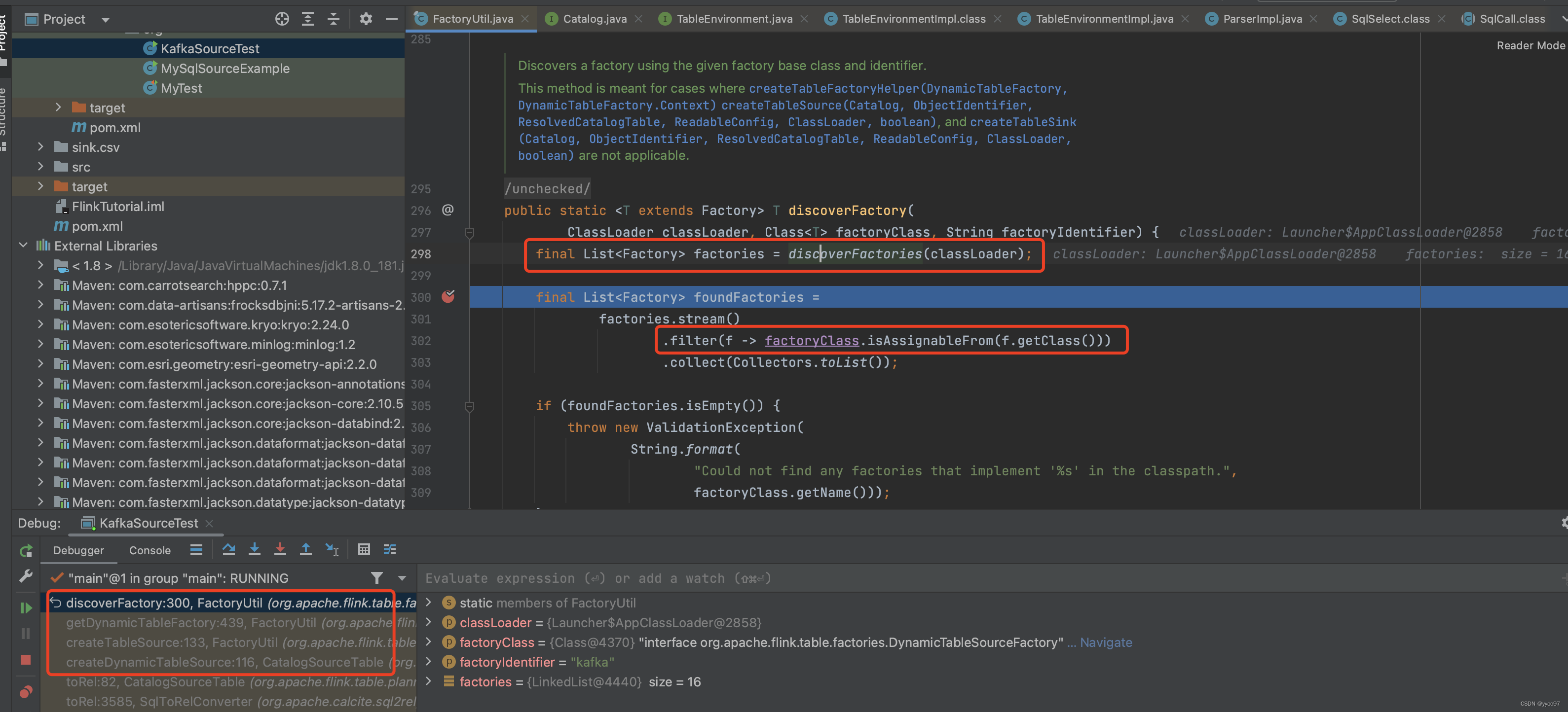
Task: Click the collapse all icon in Project panel
Action: click(334, 19)
